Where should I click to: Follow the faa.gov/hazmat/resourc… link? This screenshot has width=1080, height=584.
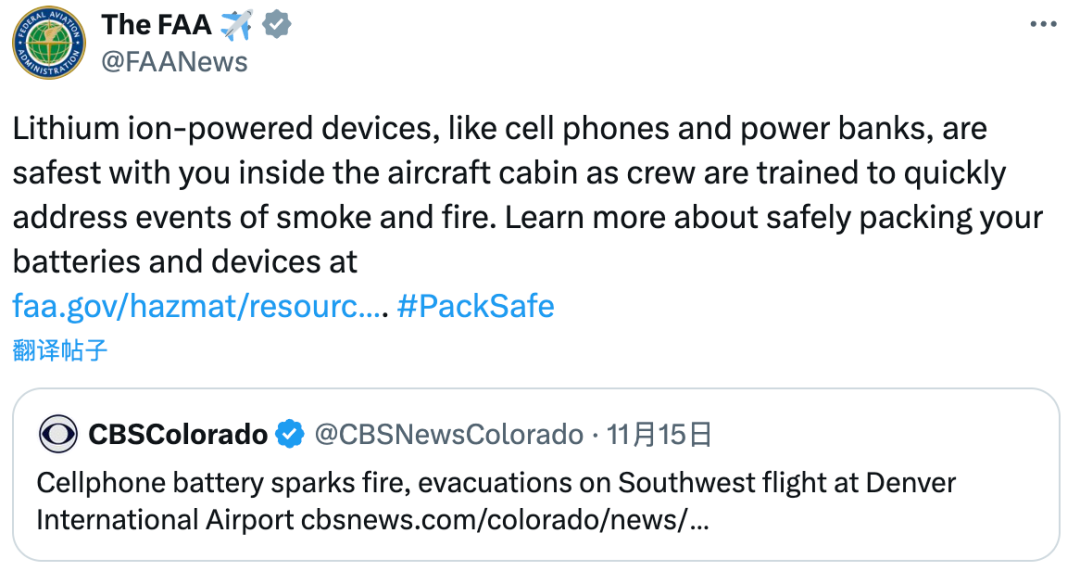pyautogui.click(x=196, y=306)
